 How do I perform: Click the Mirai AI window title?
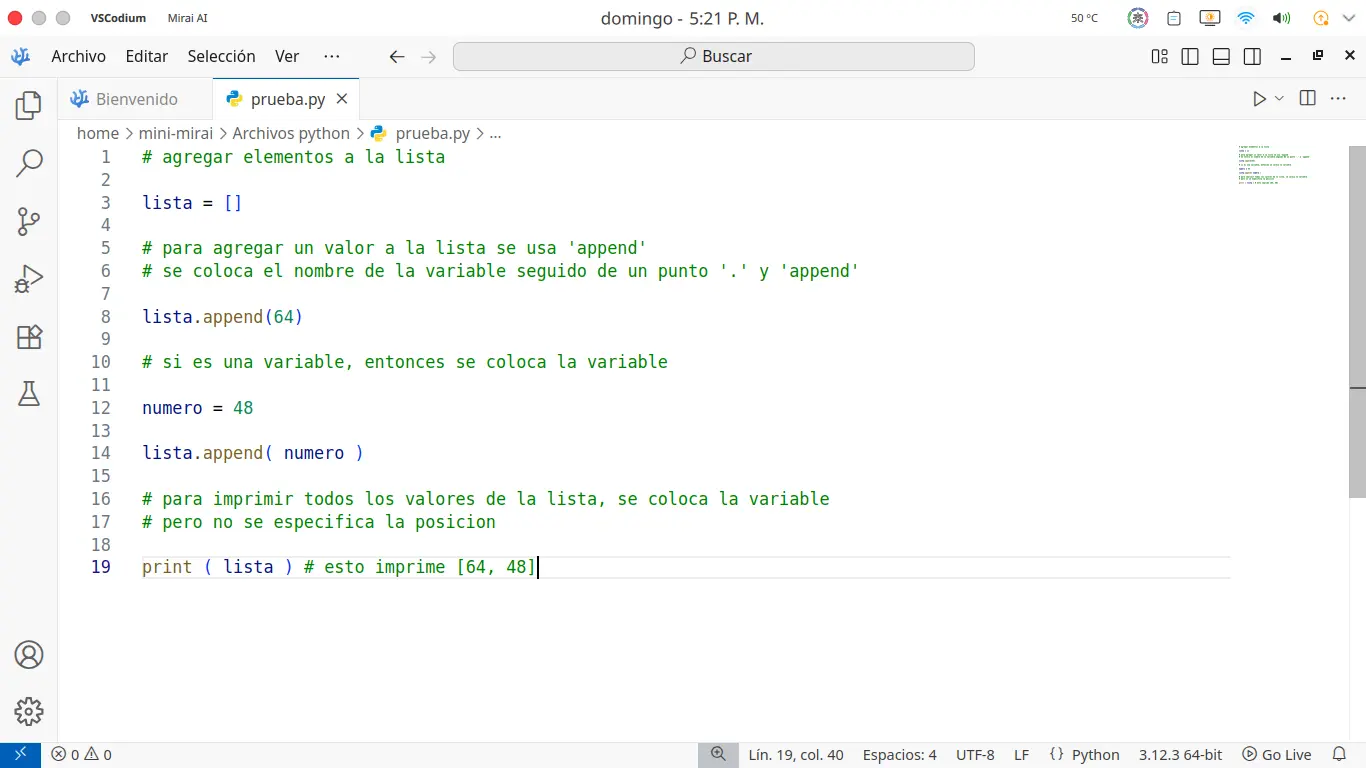pos(188,18)
